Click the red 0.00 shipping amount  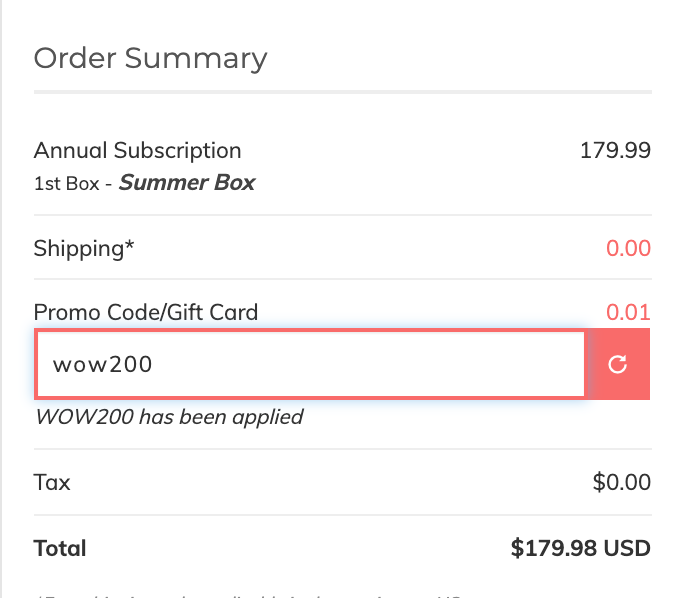tap(628, 248)
